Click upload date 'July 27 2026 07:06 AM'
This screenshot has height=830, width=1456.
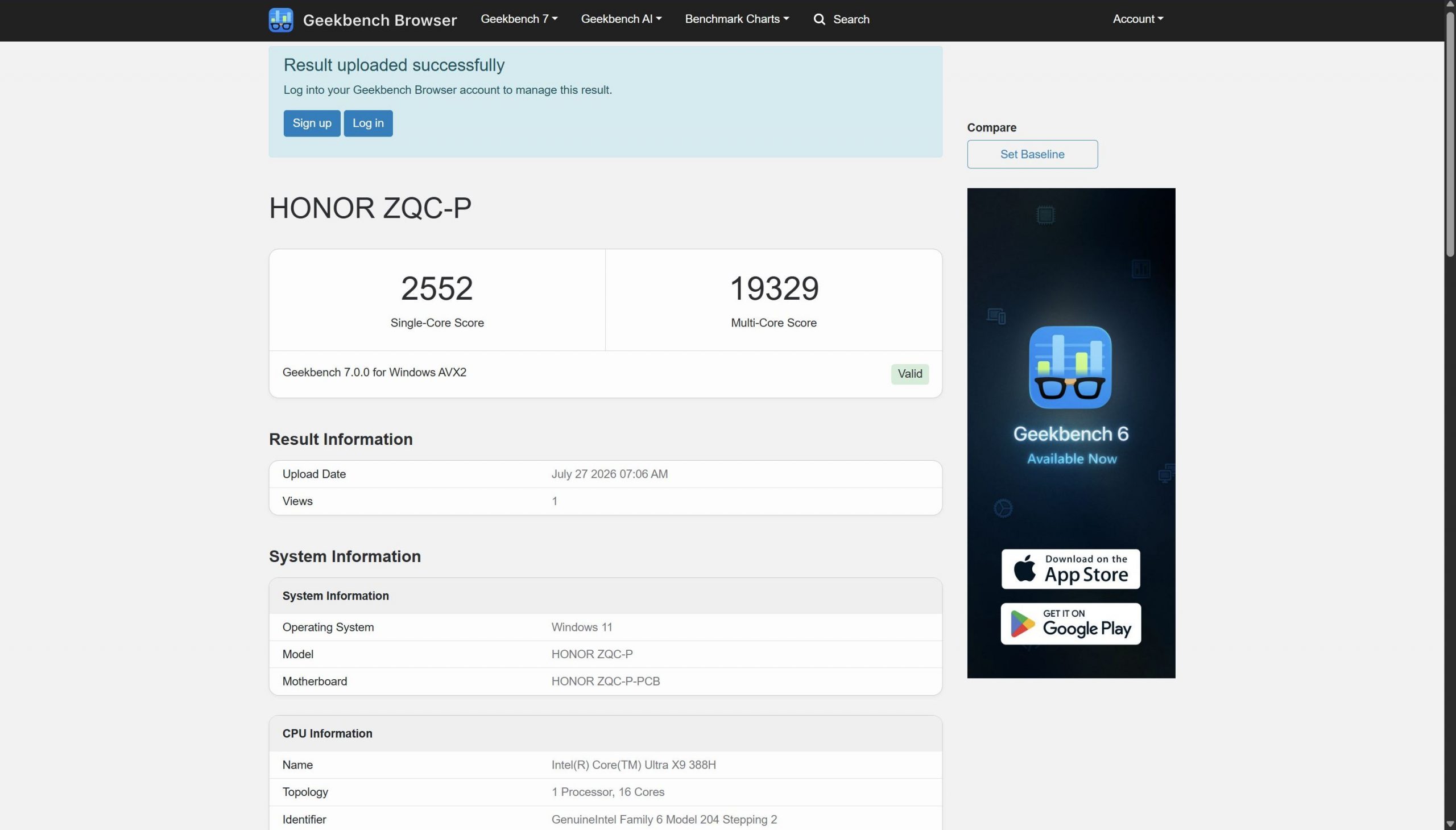609,474
